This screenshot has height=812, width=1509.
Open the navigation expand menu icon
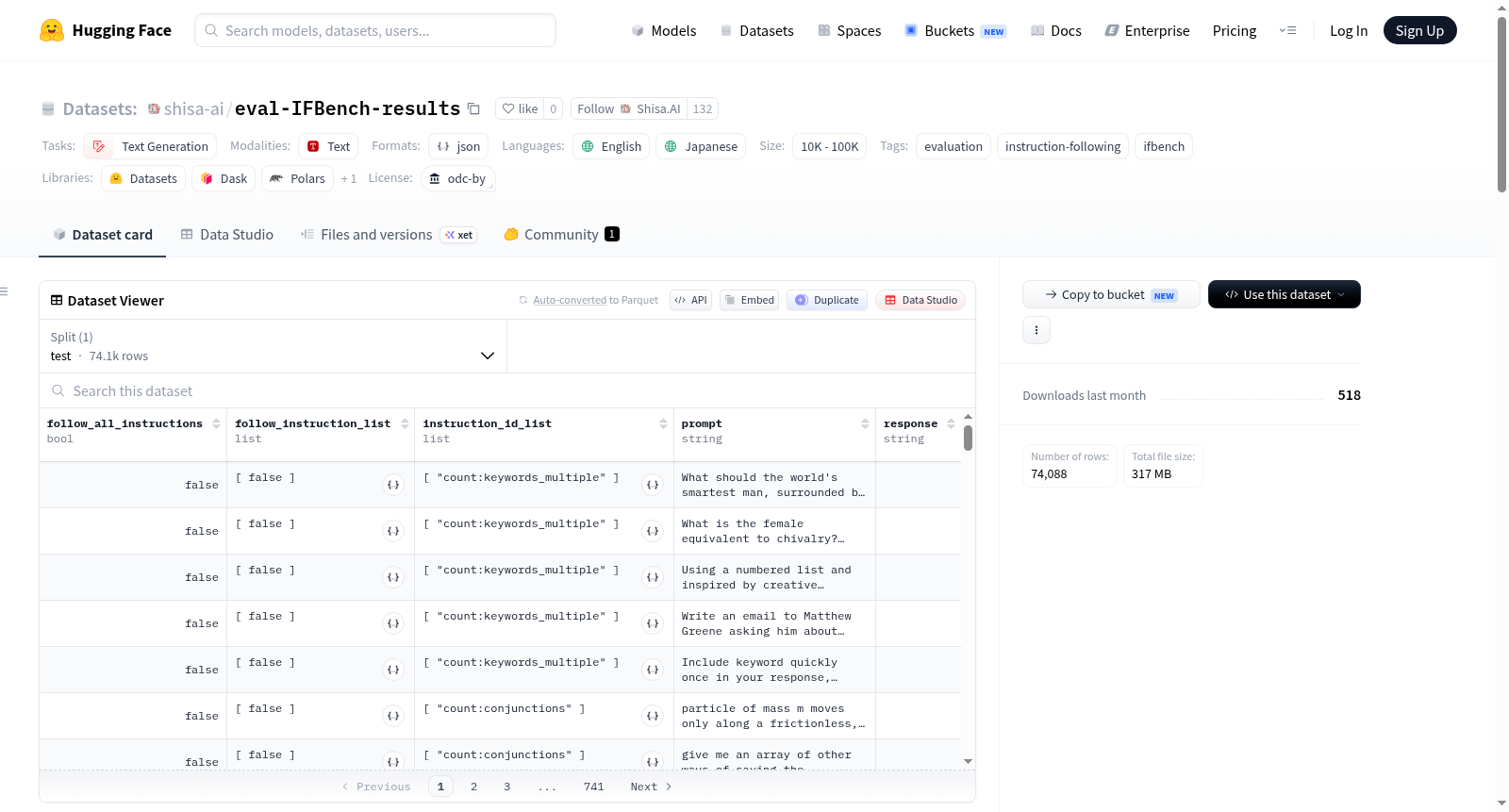coord(1287,30)
